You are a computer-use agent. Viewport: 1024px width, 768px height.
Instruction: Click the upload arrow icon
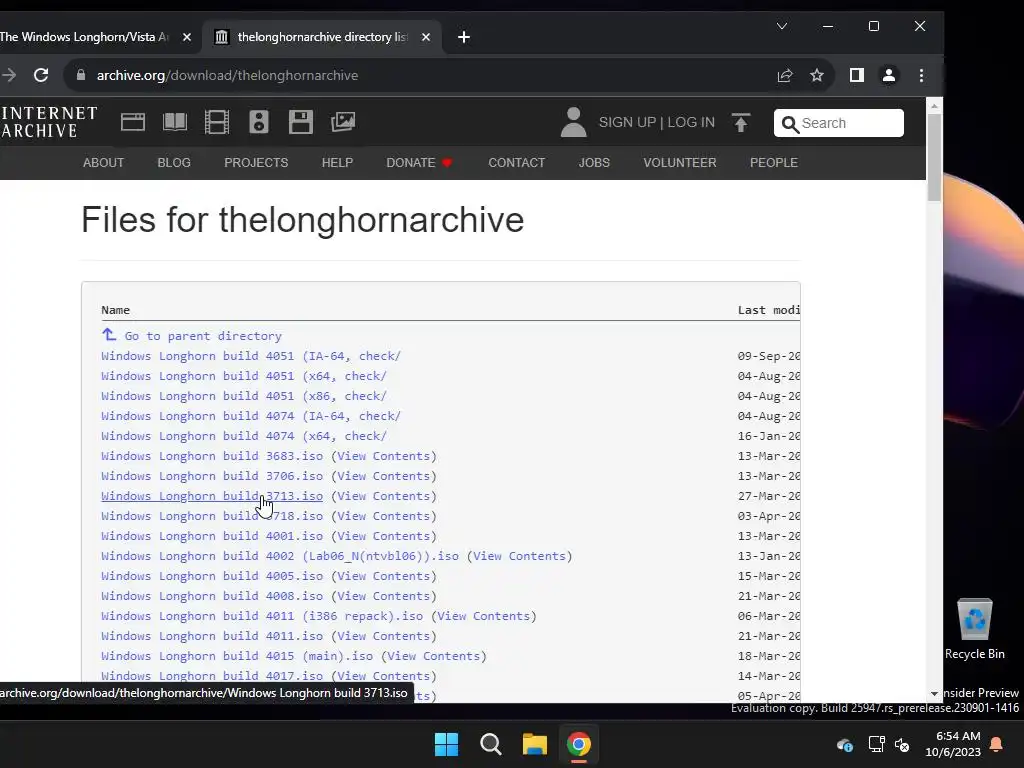coord(741,122)
